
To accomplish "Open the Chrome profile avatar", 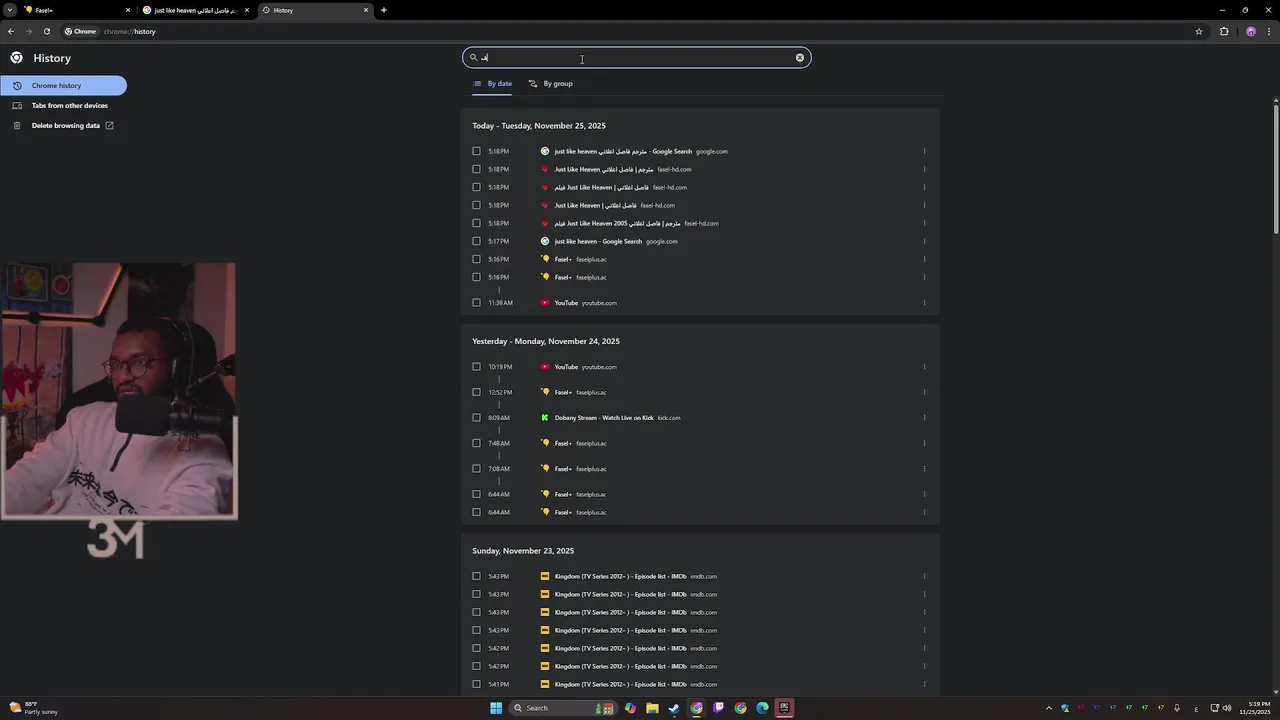I will pos(1250,32).
